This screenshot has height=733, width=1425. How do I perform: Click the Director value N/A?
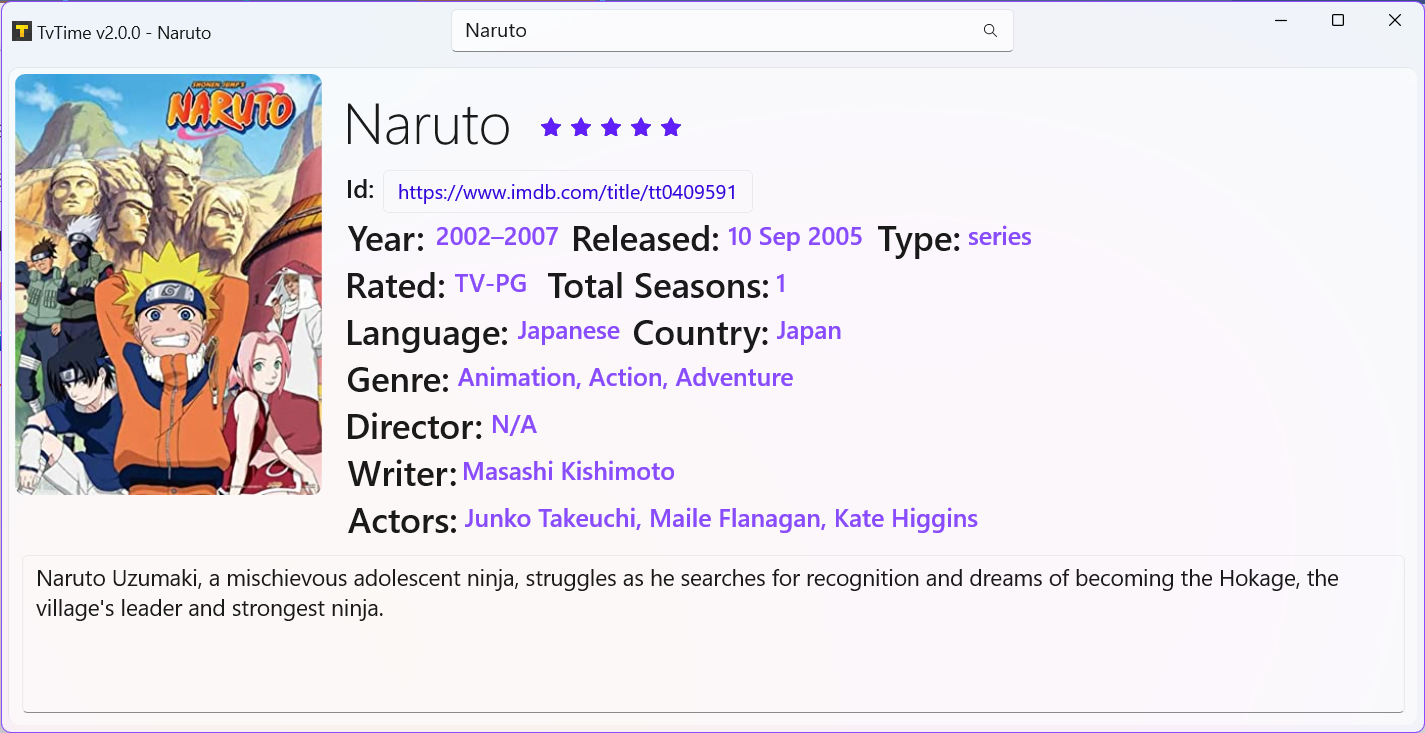[514, 426]
